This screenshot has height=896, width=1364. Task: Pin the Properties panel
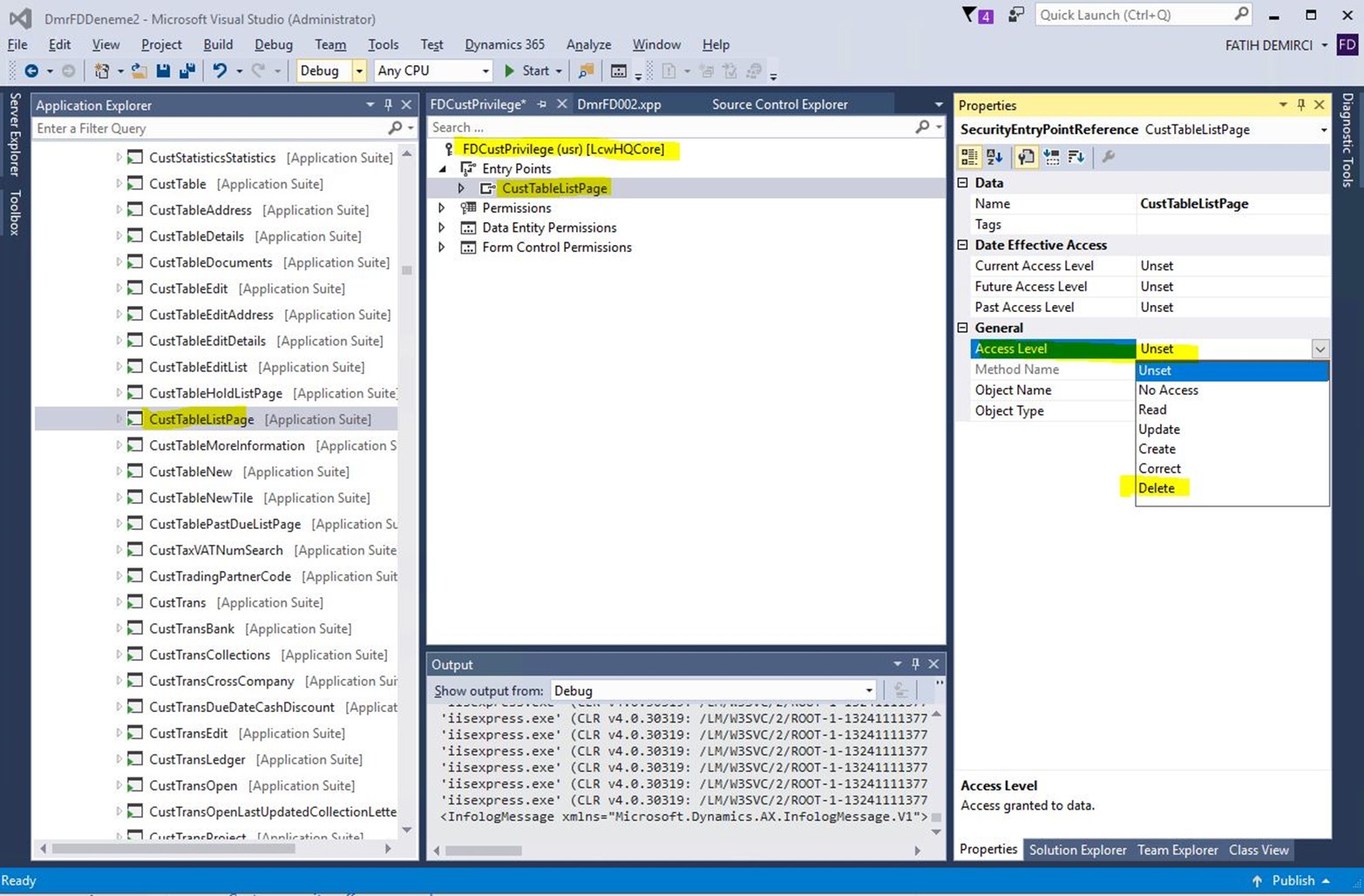pos(1301,105)
